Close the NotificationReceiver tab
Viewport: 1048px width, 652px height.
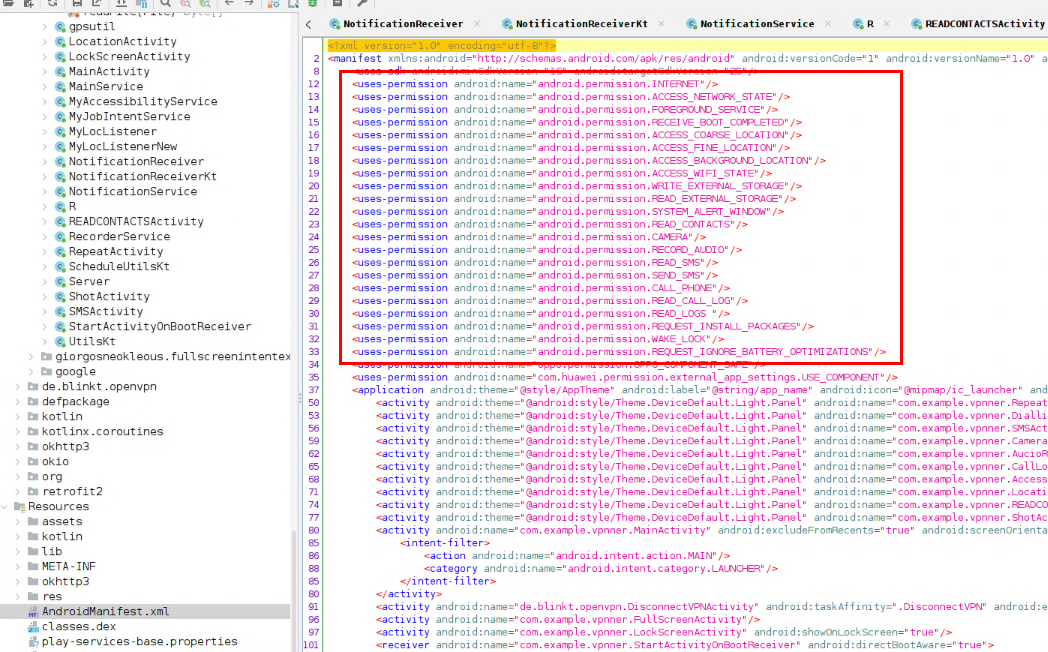(477, 23)
